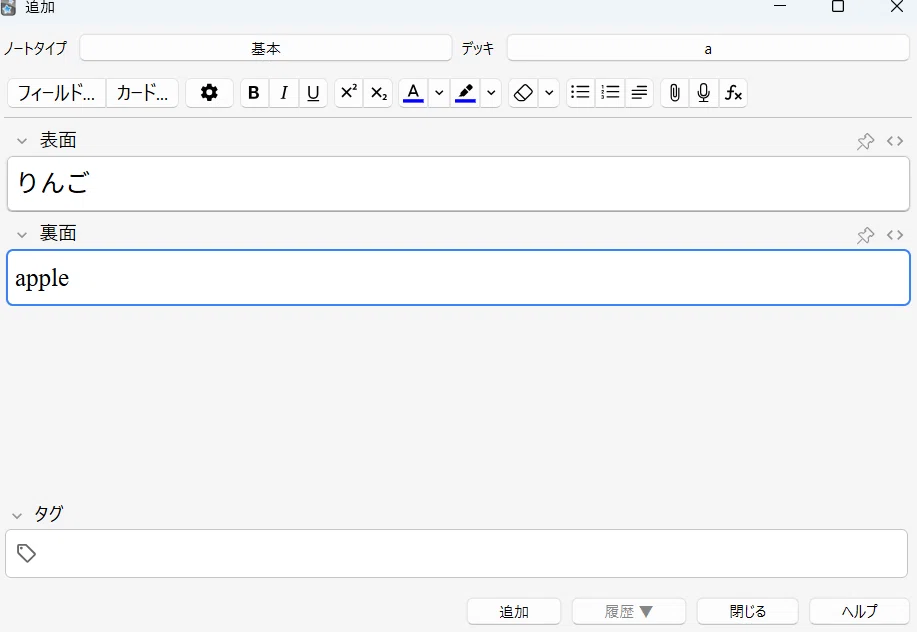Toggle sticky pin for 表面 field
This screenshot has height=632, width=917.
tap(866, 141)
